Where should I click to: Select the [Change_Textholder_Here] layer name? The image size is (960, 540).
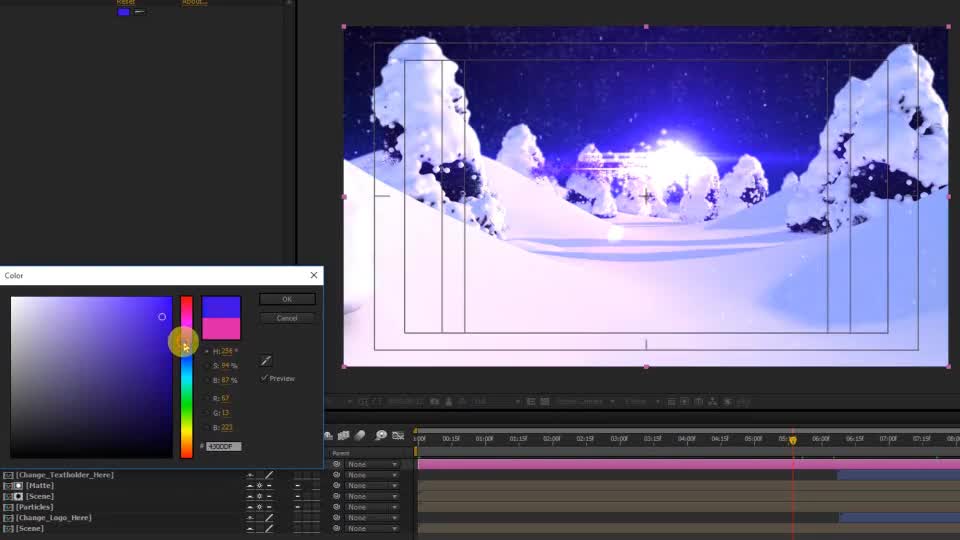(65, 475)
